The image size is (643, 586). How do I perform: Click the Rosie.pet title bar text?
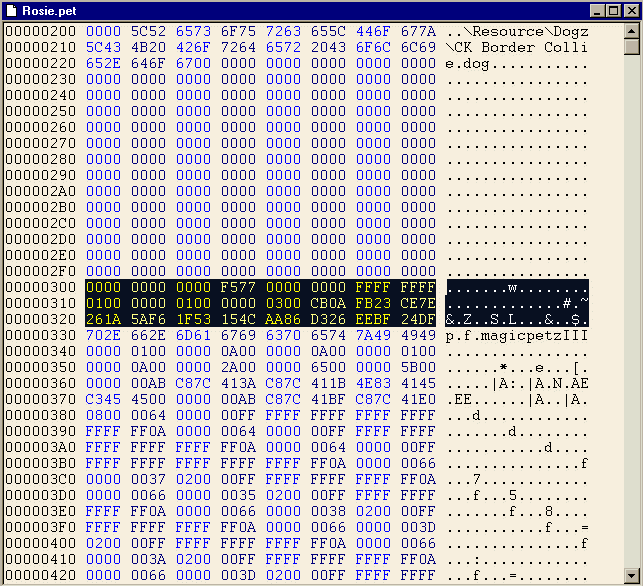44,10
